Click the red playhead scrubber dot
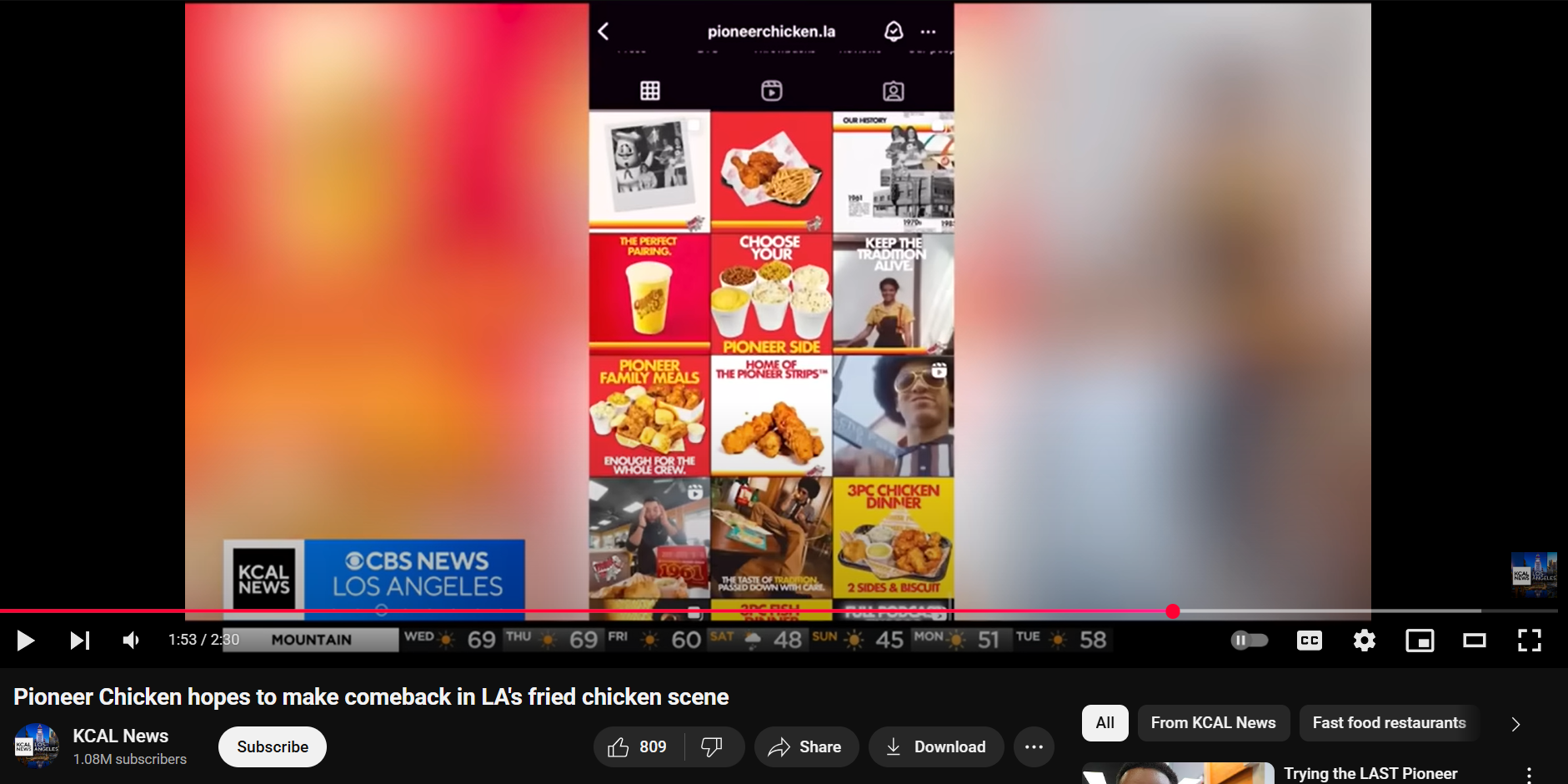1568x784 pixels. [x=1173, y=611]
